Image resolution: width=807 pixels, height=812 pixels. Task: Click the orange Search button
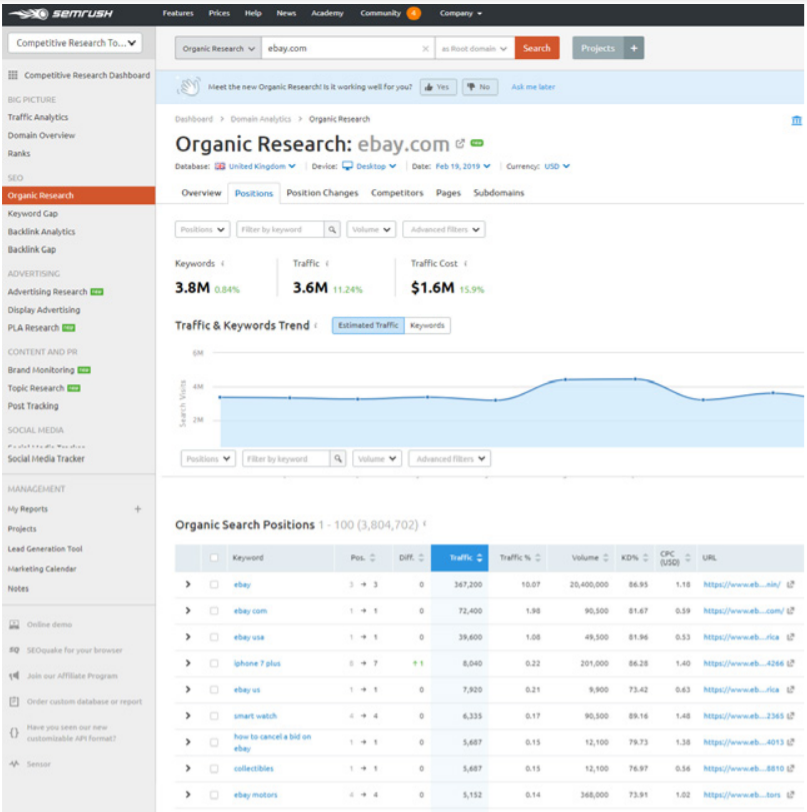pos(537,48)
